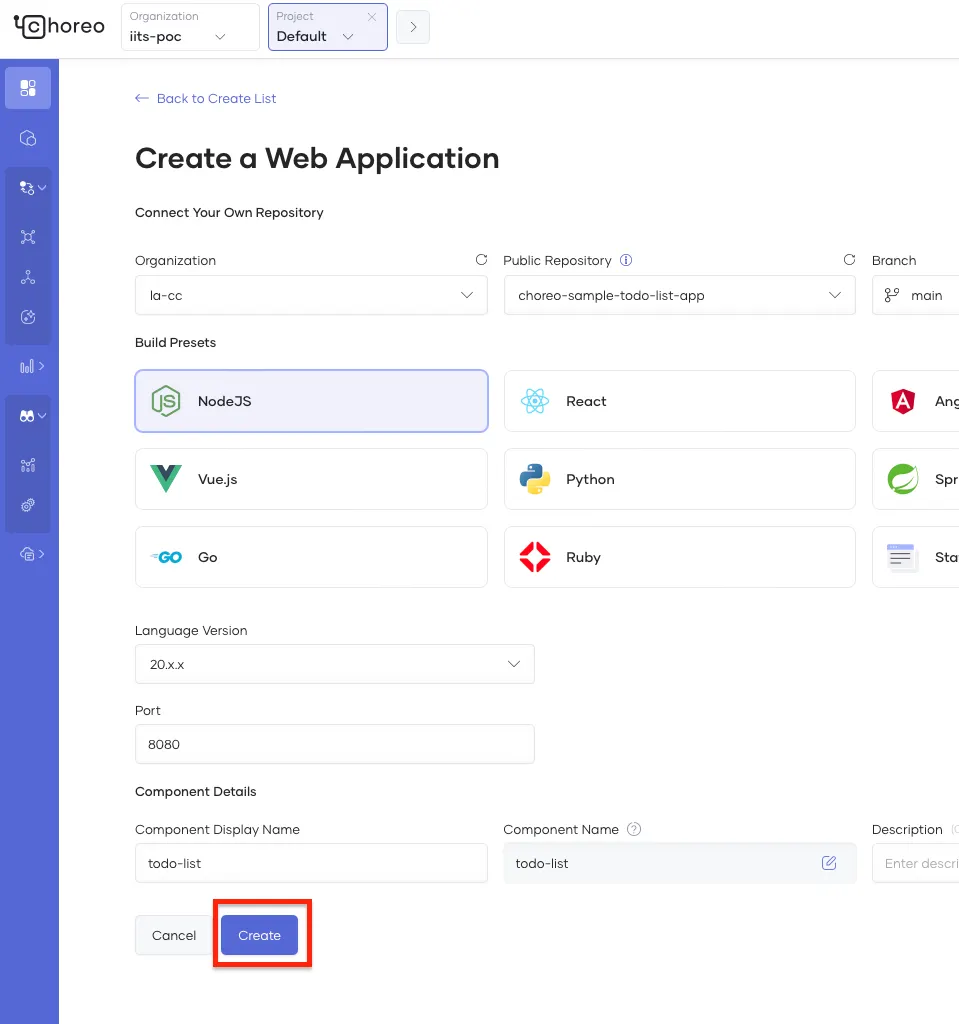Click the Port field showing 8080
The width and height of the screenshot is (959, 1024).
334,744
